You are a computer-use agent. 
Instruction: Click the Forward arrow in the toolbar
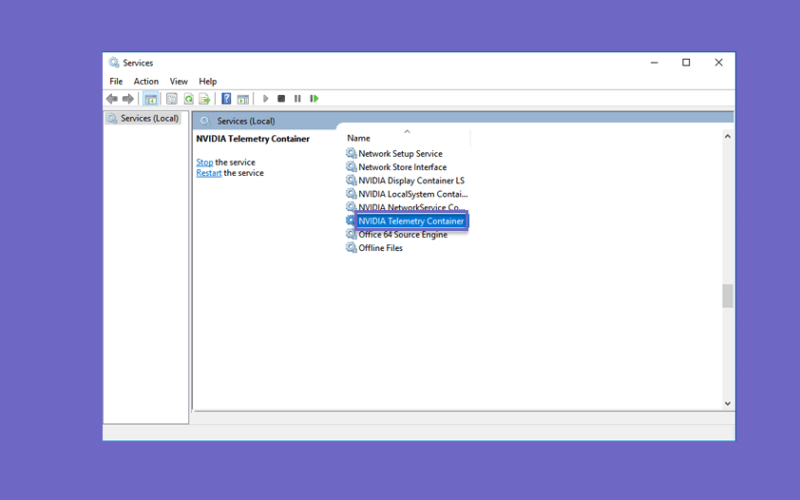pos(128,98)
